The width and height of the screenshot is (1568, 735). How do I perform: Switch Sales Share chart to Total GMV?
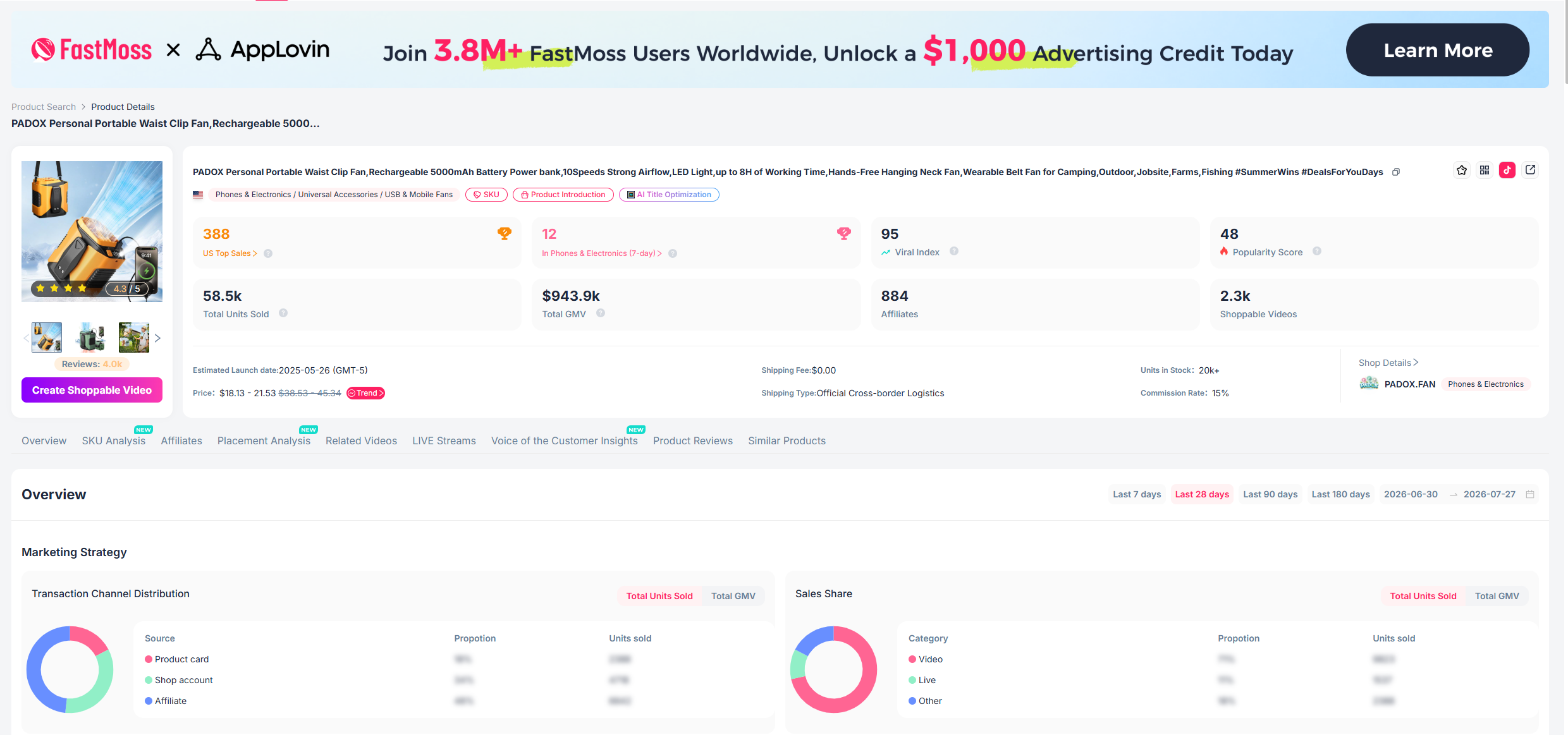(x=1497, y=596)
